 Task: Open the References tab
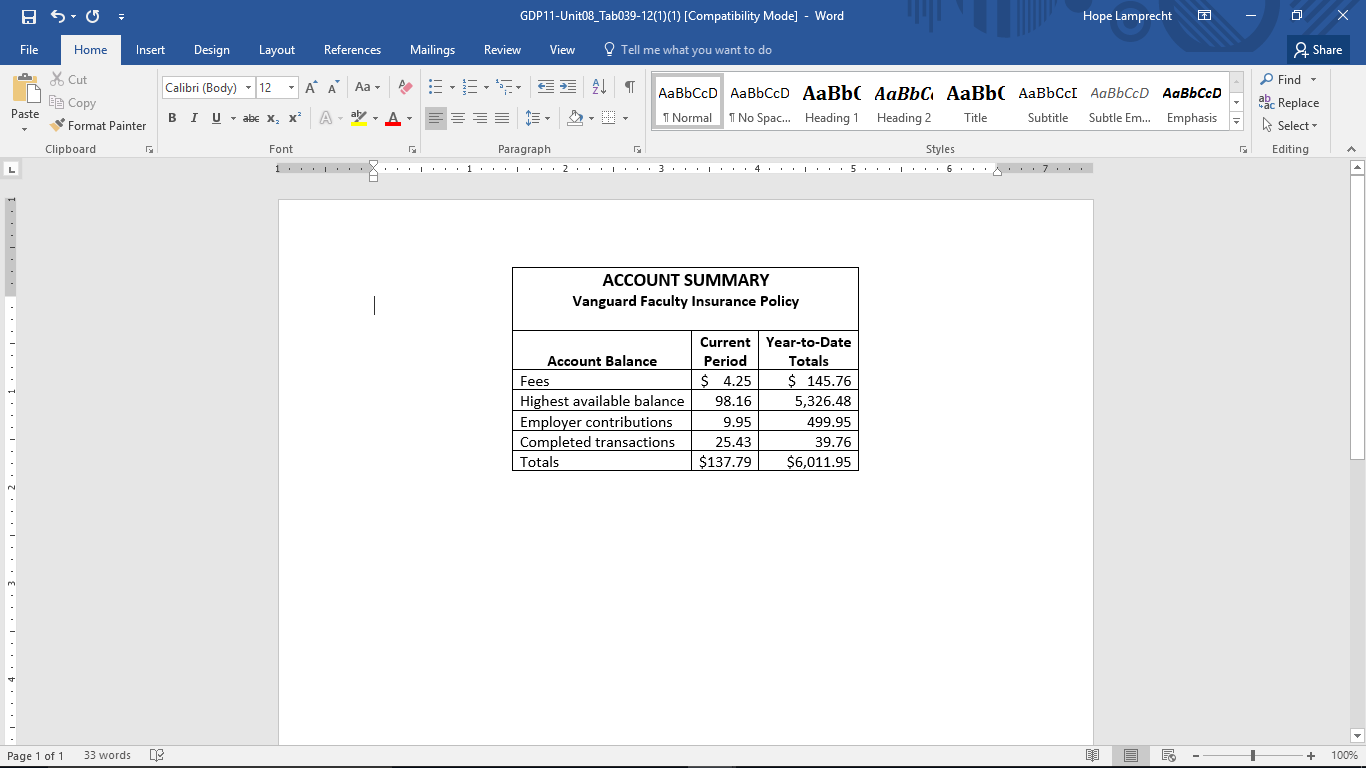[352, 49]
